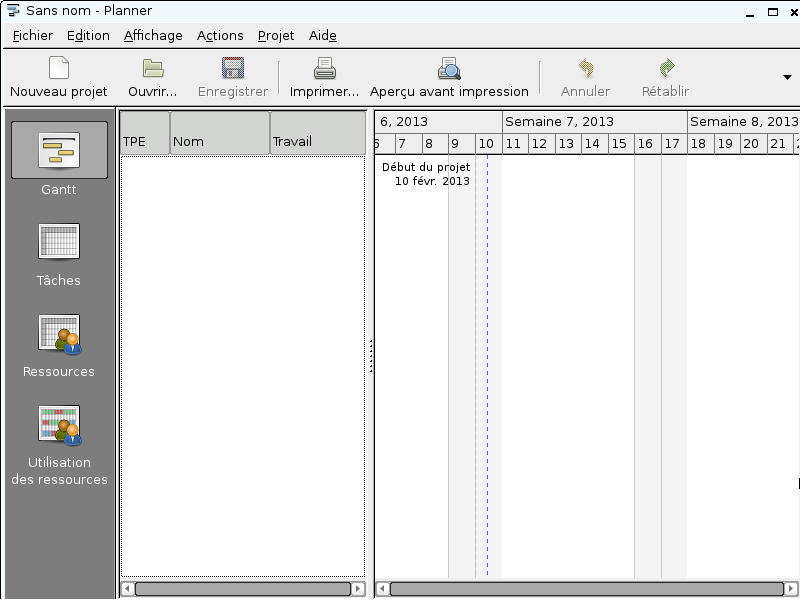Click the pane splitter handle
The height and width of the screenshot is (600, 800).
point(371,356)
